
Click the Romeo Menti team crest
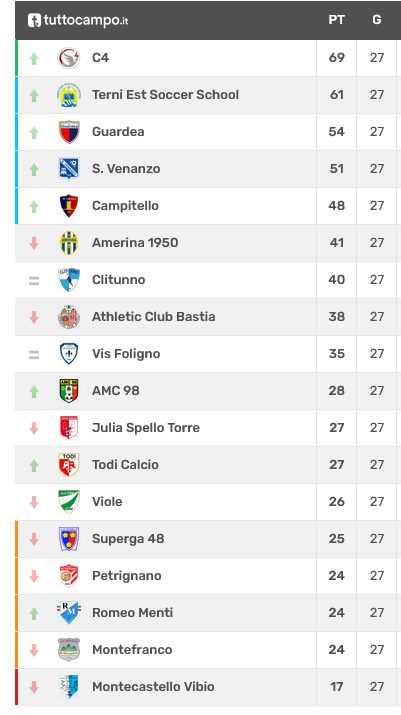coord(69,612)
